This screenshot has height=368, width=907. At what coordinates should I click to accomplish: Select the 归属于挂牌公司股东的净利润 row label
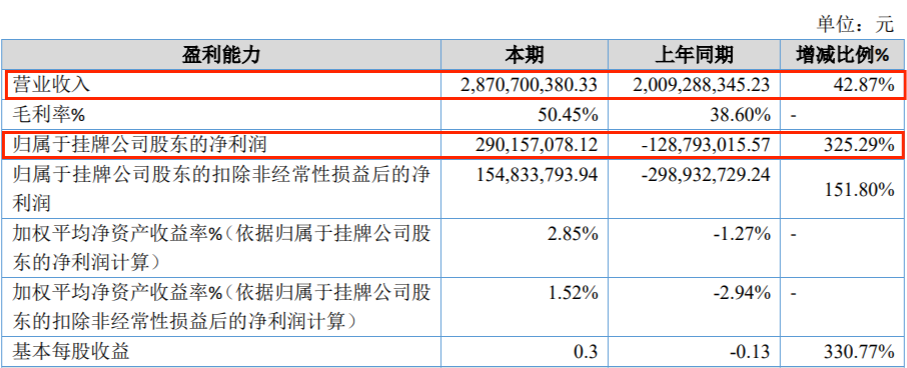tap(140, 144)
